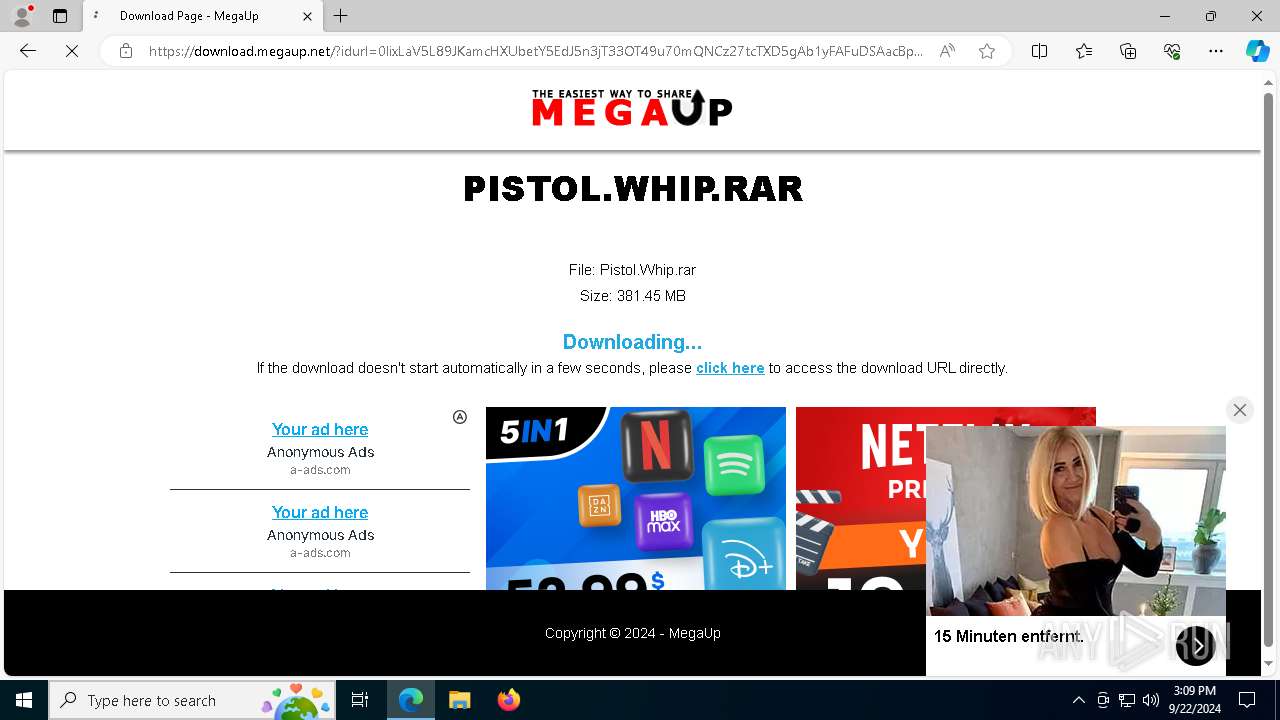Click the PISTOL.WHIP.RAR heading
Screen dimensions: 1280x720
pyautogui.click(x=633, y=189)
